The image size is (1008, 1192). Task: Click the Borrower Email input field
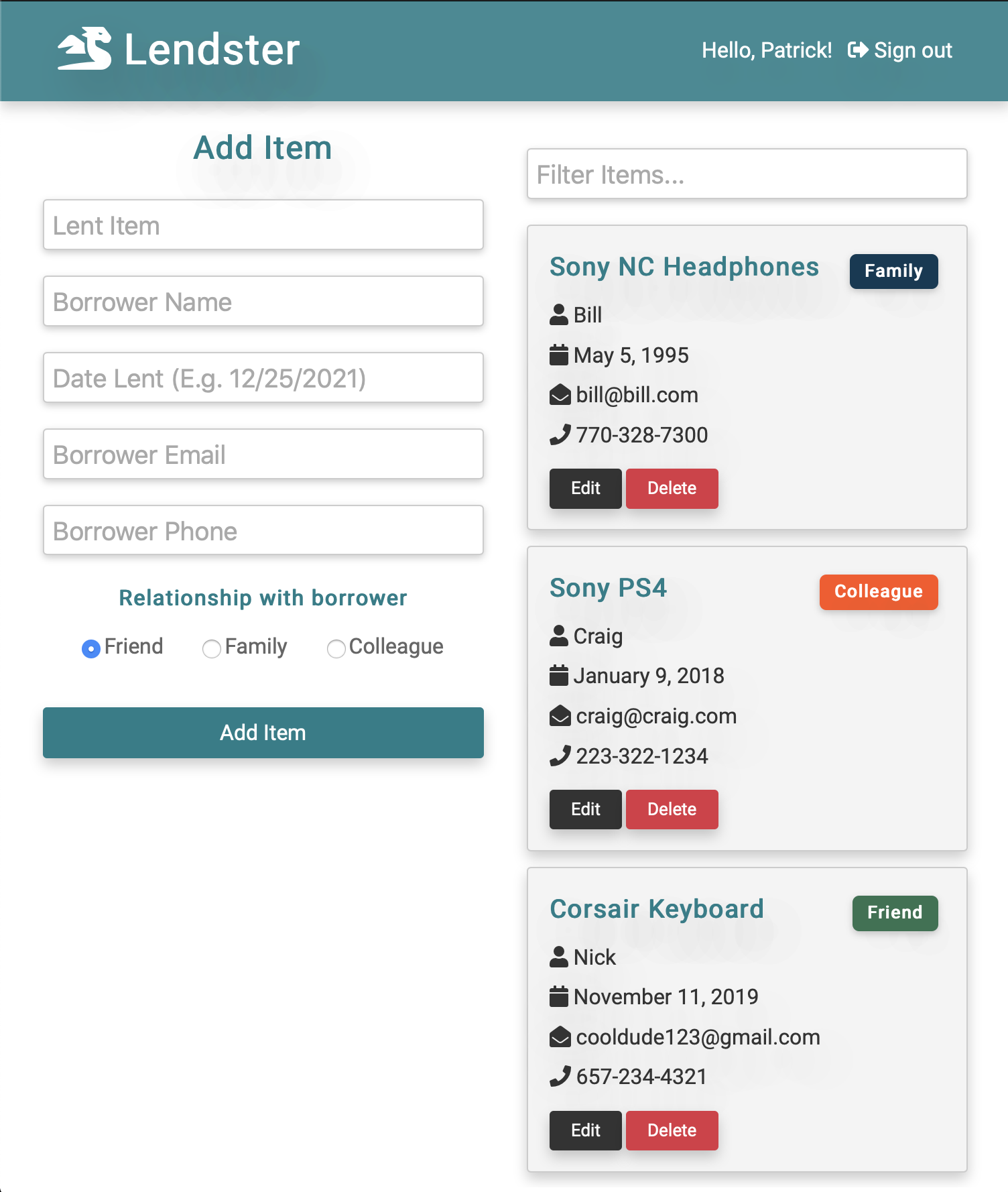point(263,454)
